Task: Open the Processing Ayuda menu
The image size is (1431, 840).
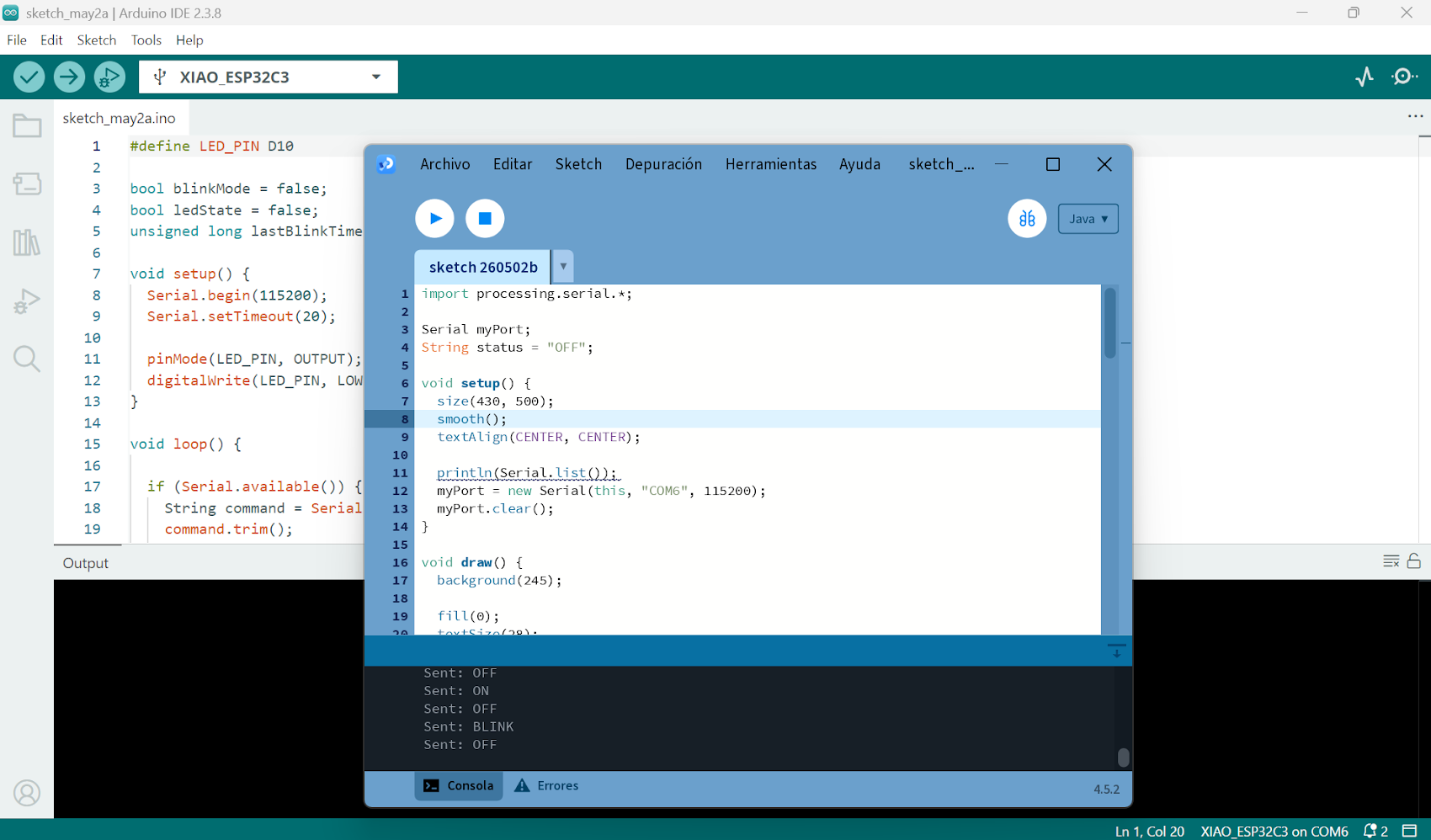Action: click(859, 164)
